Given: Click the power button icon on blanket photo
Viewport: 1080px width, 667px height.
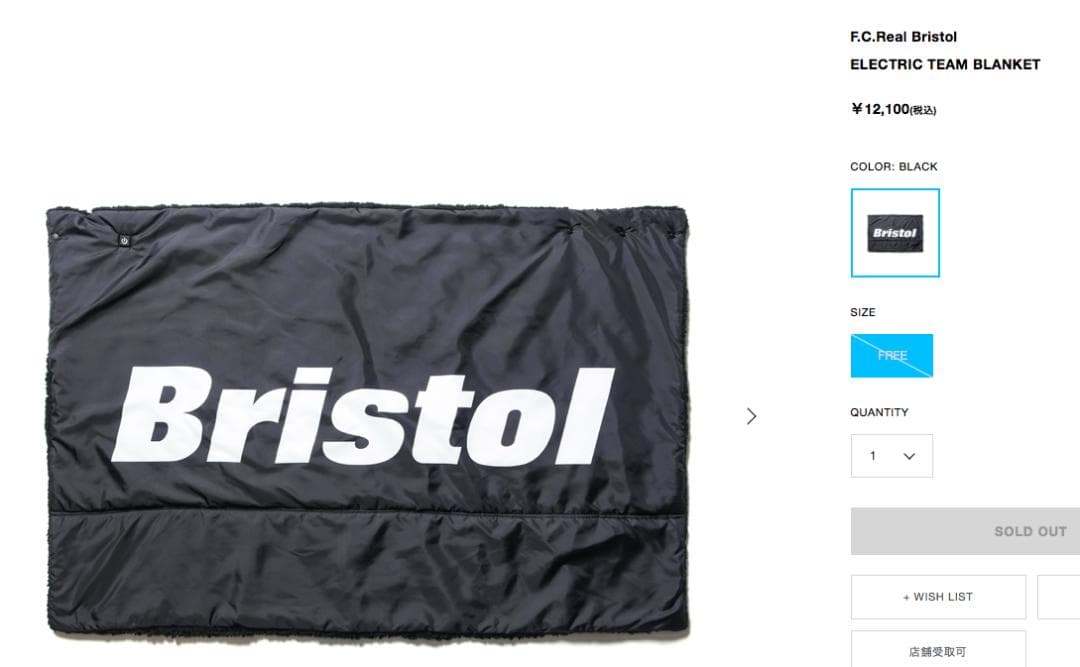Looking at the screenshot, I should [x=124, y=240].
